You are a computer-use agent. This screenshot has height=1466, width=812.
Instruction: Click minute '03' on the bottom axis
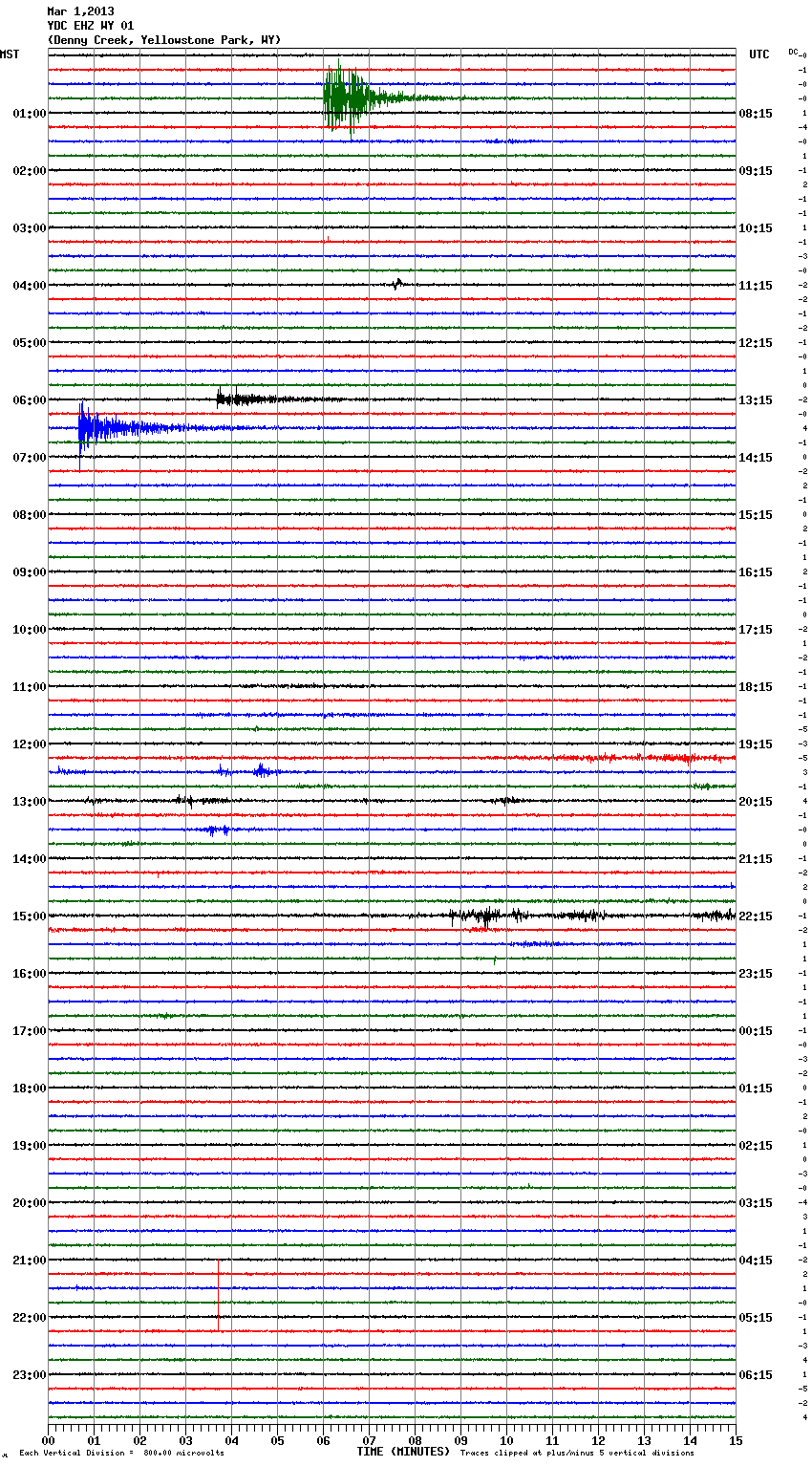(185, 1440)
